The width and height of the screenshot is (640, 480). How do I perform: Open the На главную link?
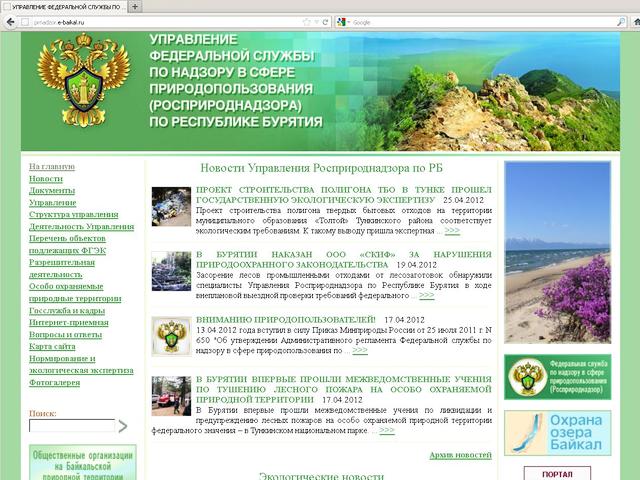[52, 167]
